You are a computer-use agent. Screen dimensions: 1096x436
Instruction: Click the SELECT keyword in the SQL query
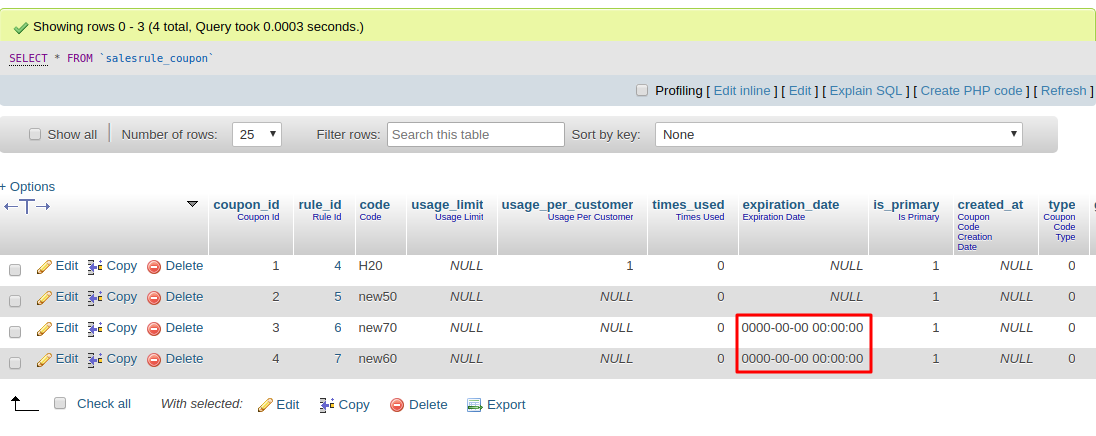click(x=28, y=59)
